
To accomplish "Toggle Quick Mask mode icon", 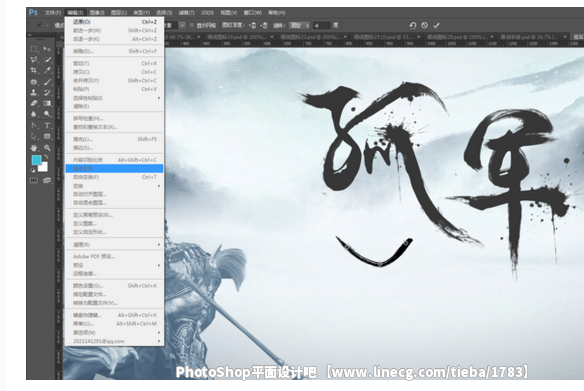I will point(34,180).
